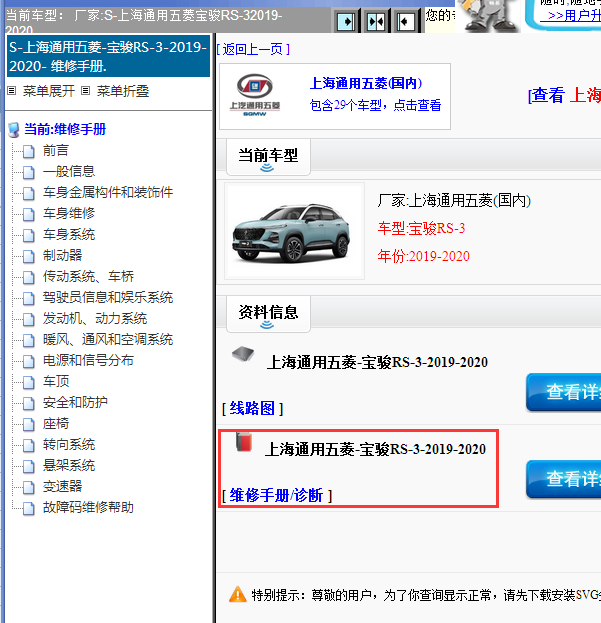Open the 上海通用五菱(国内) brand link
This screenshot has width=601, height=623.
(x=366, y=83)
